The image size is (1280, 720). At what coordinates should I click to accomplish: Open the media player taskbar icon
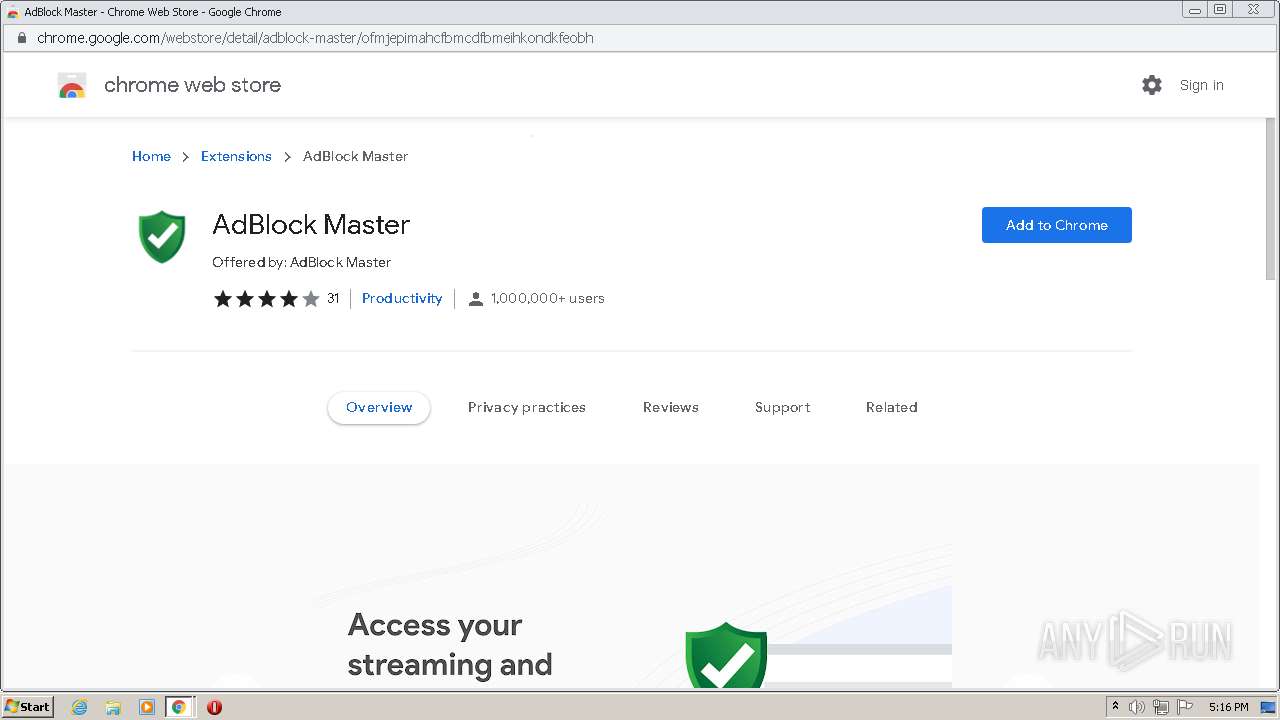point(146,707)
